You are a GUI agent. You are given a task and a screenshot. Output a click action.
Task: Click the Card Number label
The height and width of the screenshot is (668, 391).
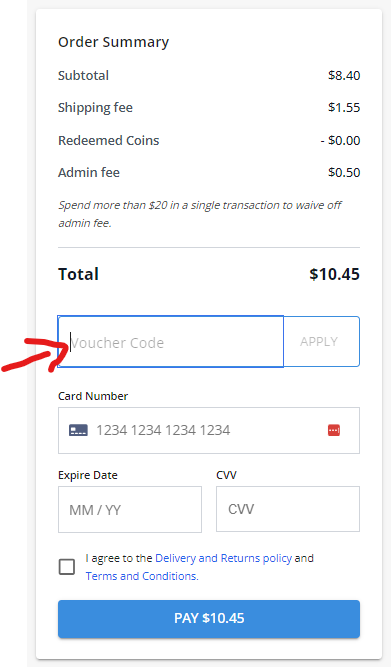[93, 396]
